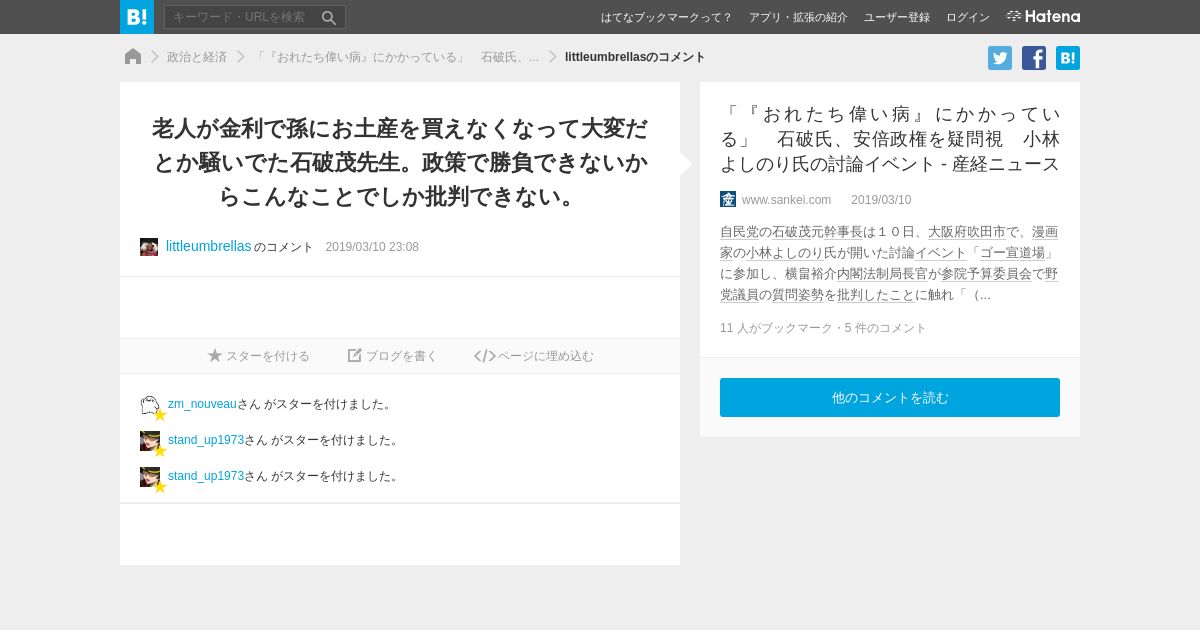The image size is (1200, 630).
Task: Share on Twitter icon
Action: (1000, 58)
